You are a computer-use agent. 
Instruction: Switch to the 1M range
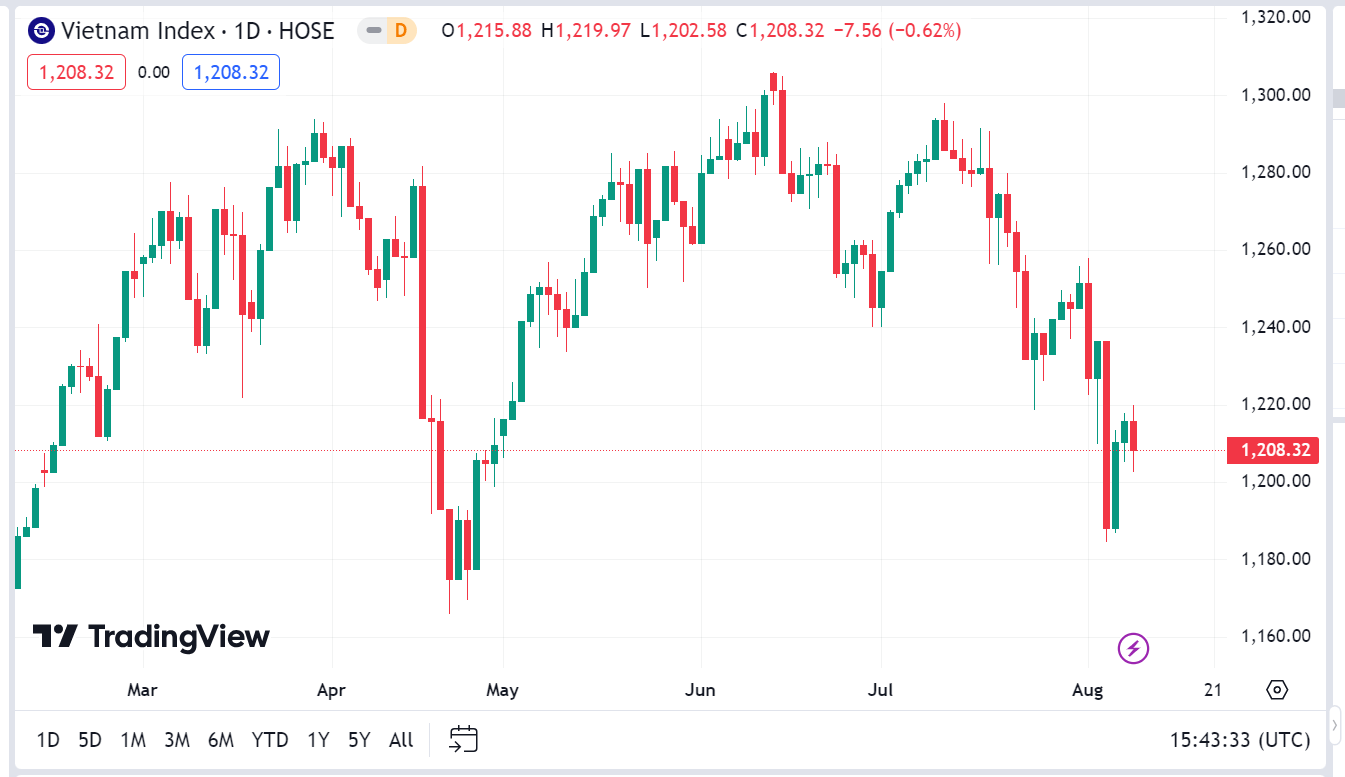click(x=133, y=740)
